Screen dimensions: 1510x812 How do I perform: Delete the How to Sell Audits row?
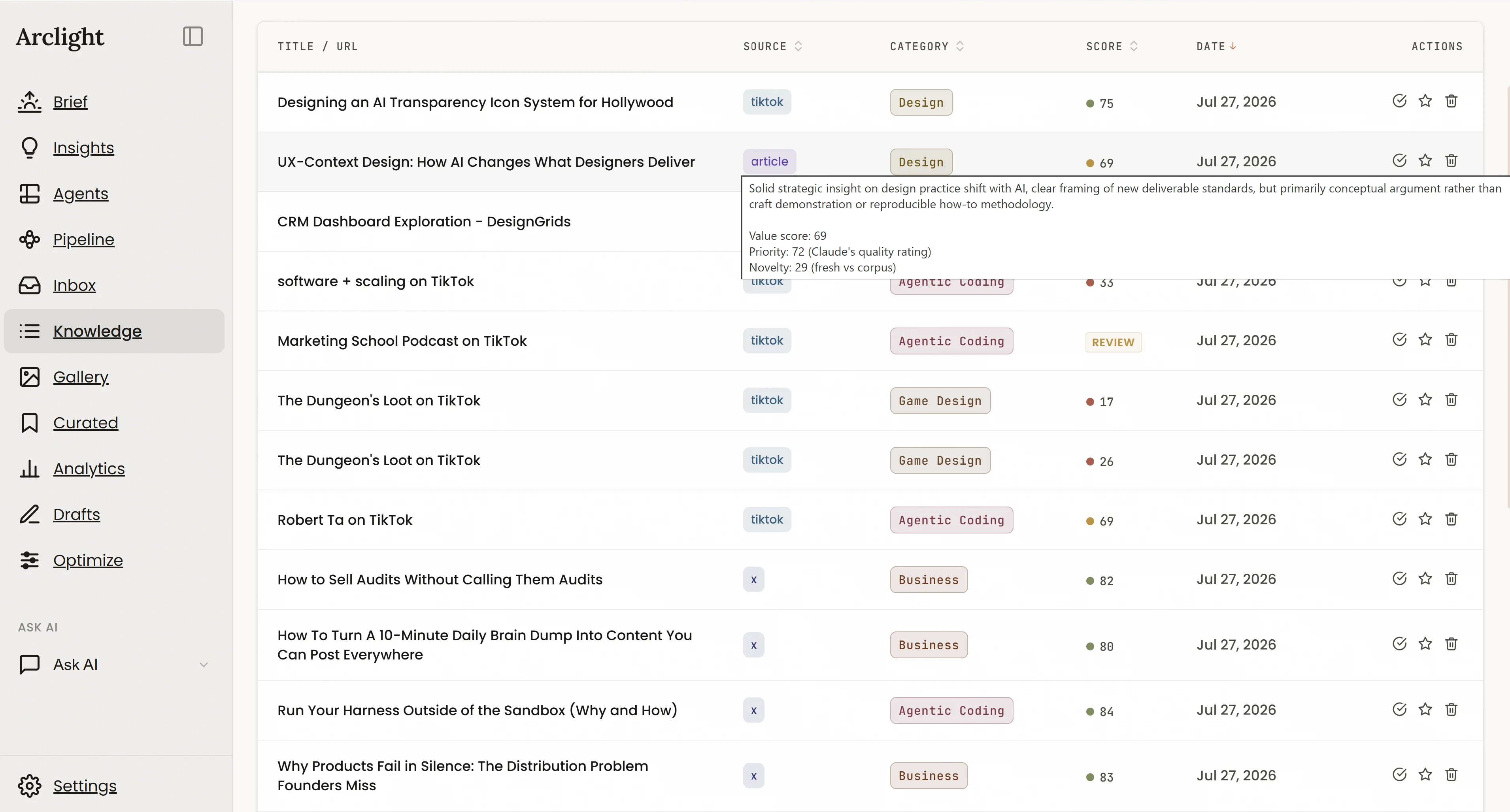1451,579
